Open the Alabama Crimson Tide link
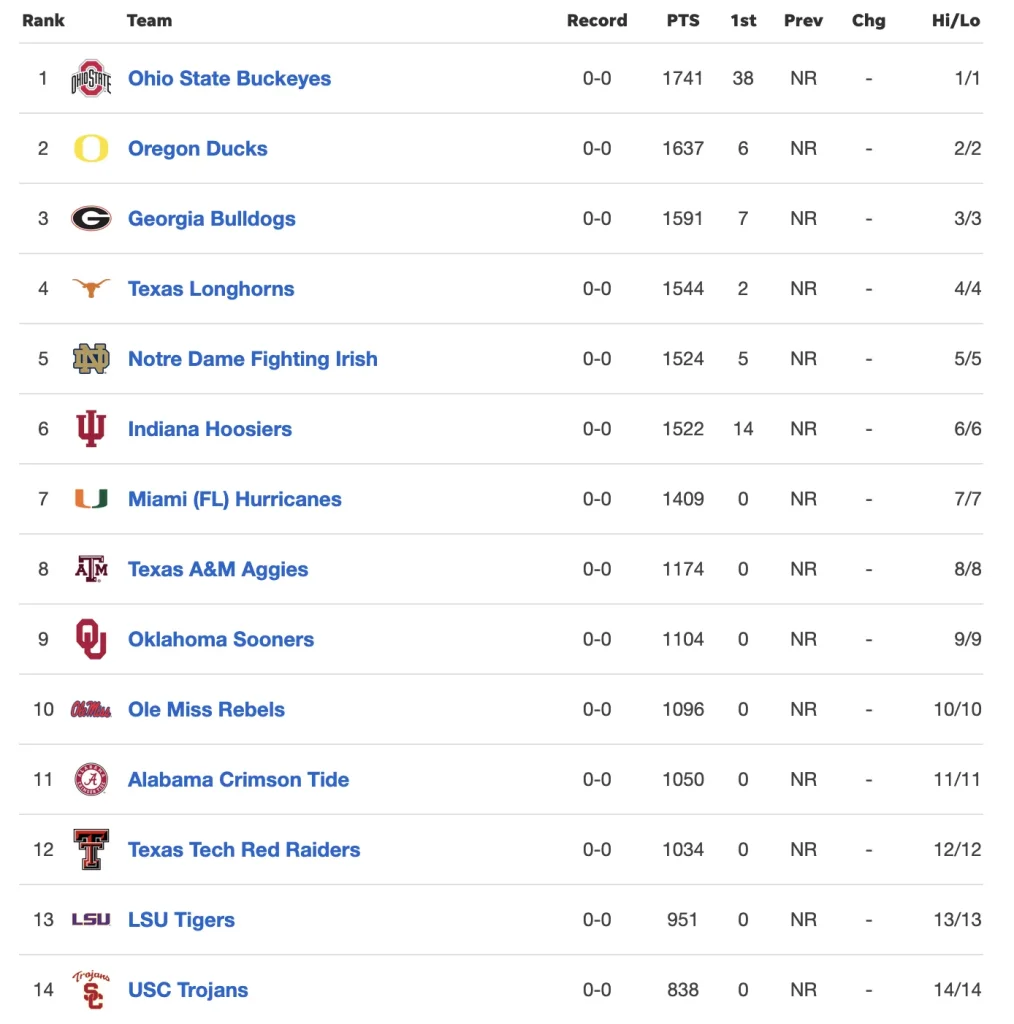 [x=238, y=779]
